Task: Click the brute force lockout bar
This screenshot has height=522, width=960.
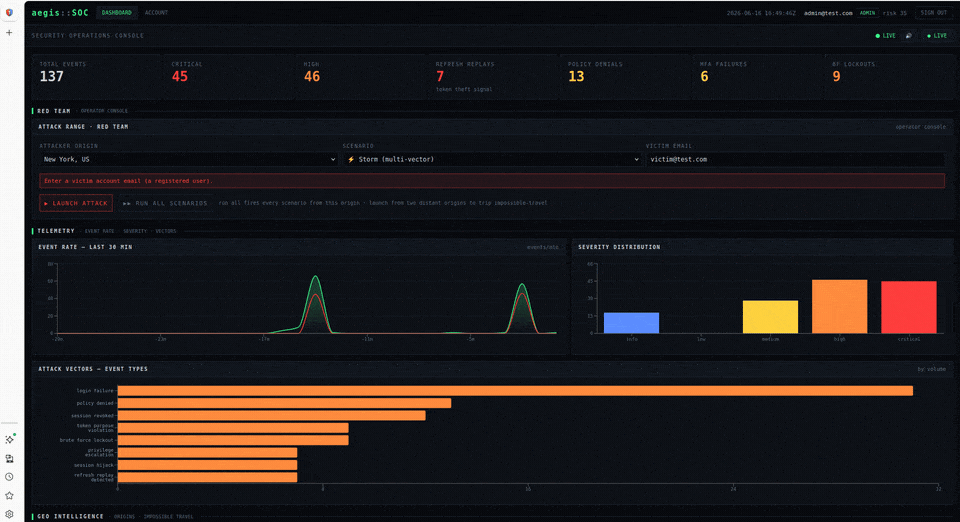Action: point(233,440)
